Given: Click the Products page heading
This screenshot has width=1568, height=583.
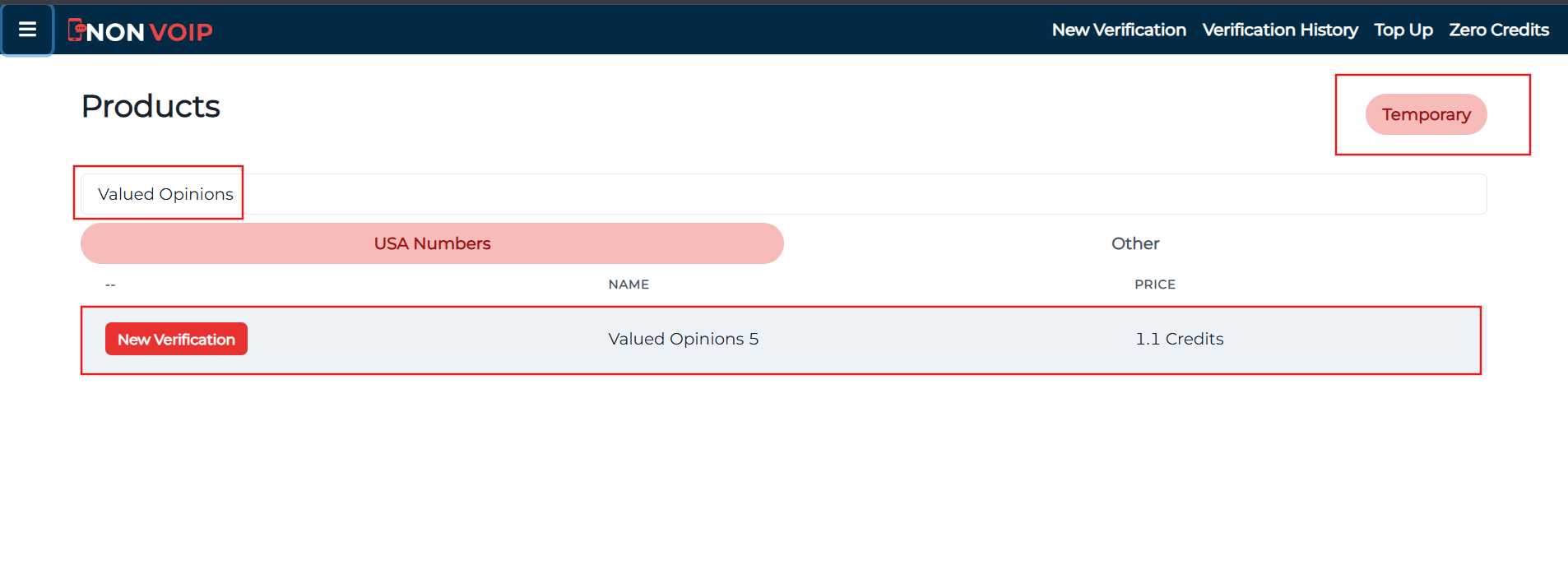Looking at the screenshot, I should click(150, 105).
